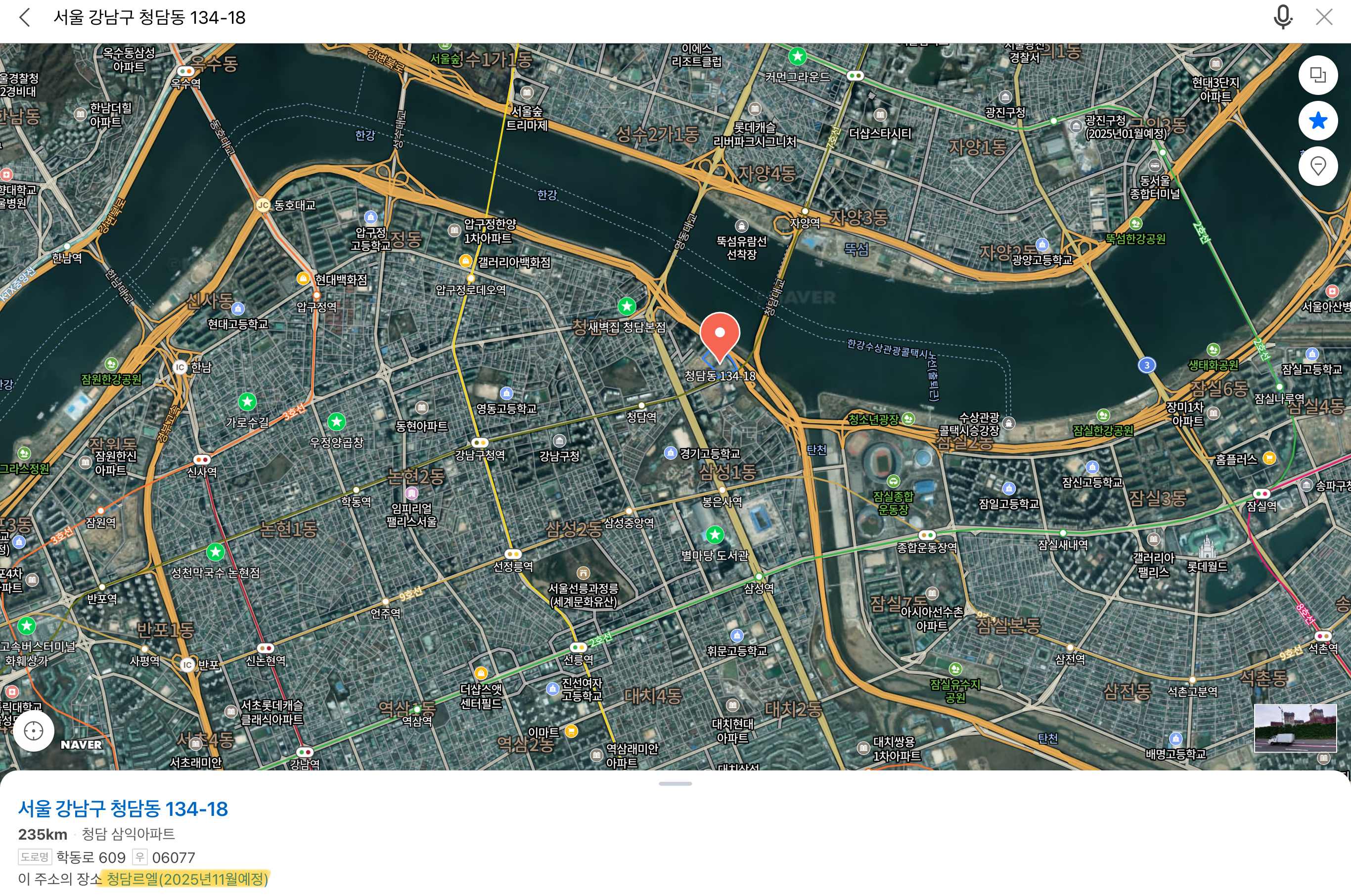Center map with current location button

pyautogui.click(x=34, y=731)
